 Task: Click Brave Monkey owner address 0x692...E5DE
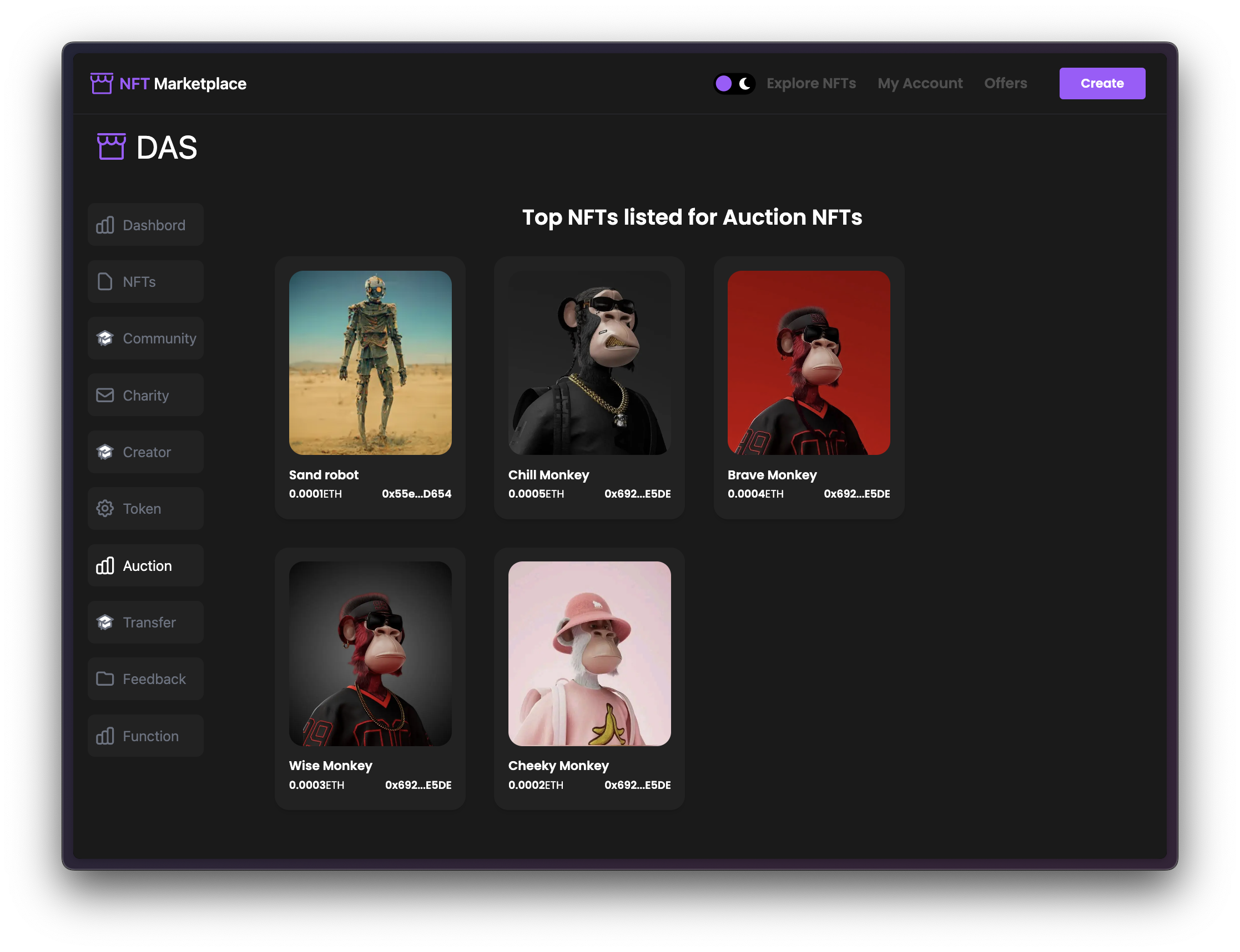pos(856,494)
